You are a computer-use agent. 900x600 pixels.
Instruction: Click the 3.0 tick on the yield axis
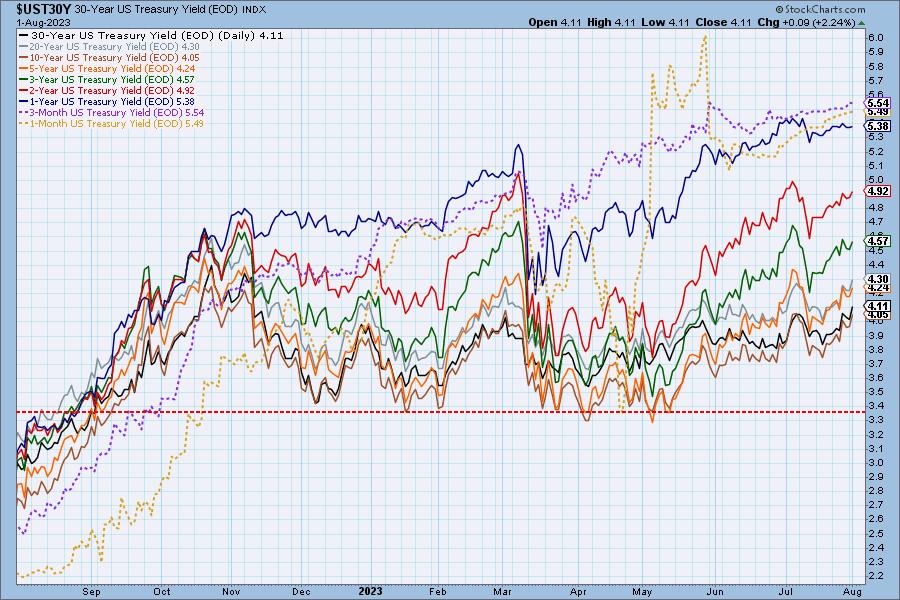pyautogui.click(x=876, y=462)
